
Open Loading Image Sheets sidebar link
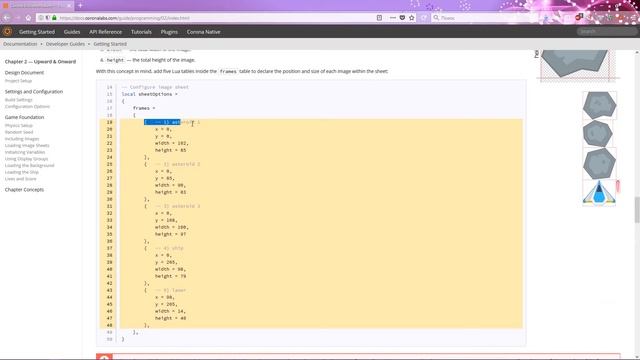pos(27,146)
